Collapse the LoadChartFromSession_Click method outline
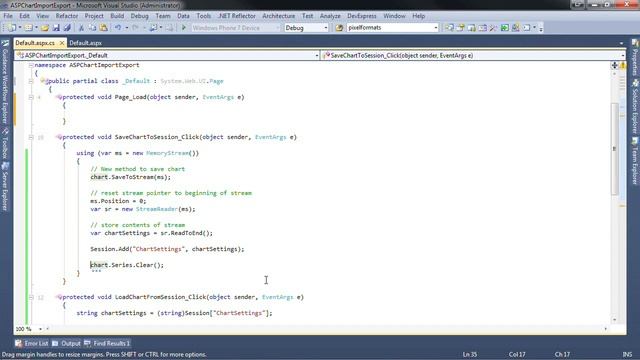 tap(31, 297)
